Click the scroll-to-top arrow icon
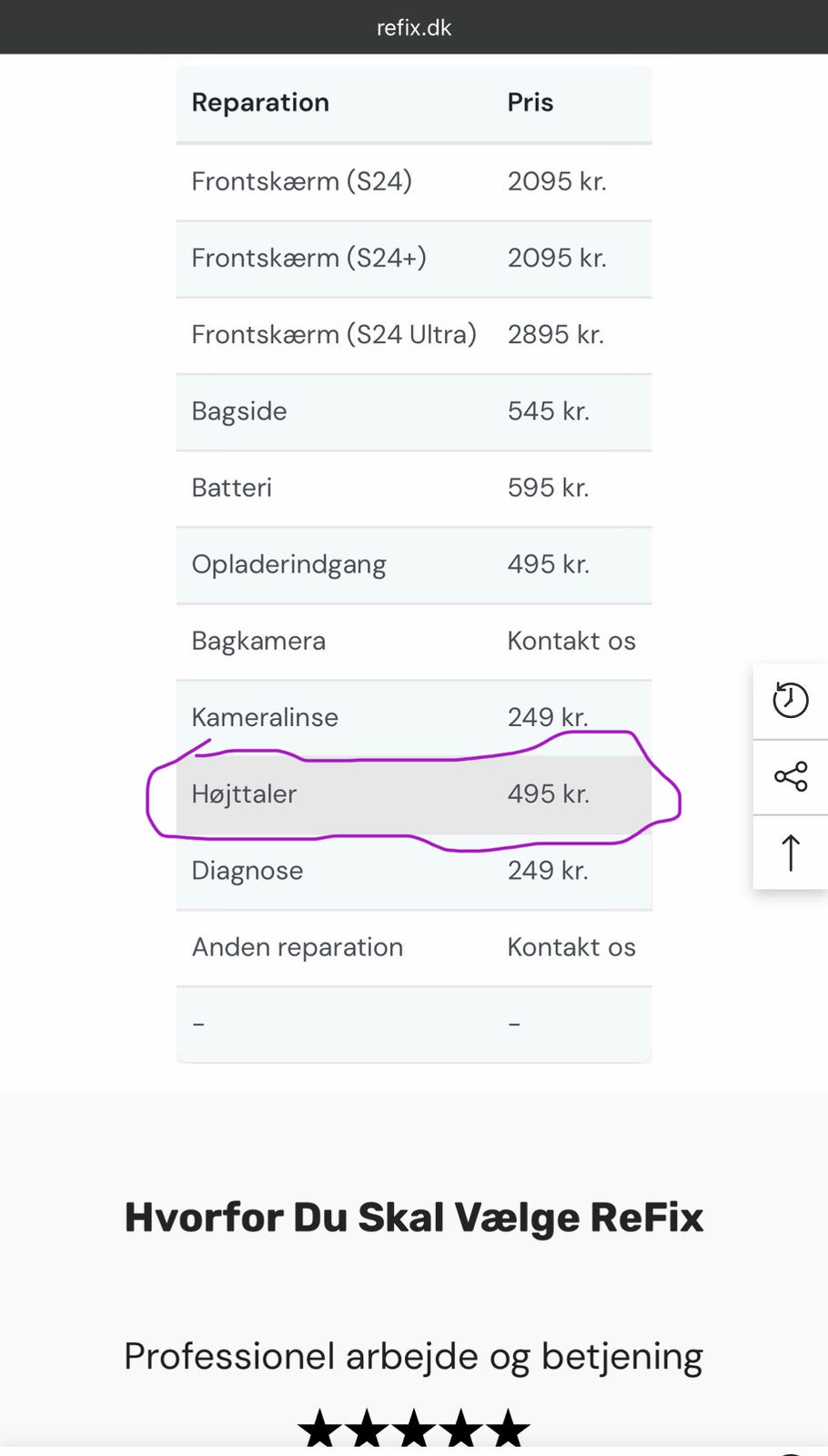828x1456 pixels. [x=790, y=853]
